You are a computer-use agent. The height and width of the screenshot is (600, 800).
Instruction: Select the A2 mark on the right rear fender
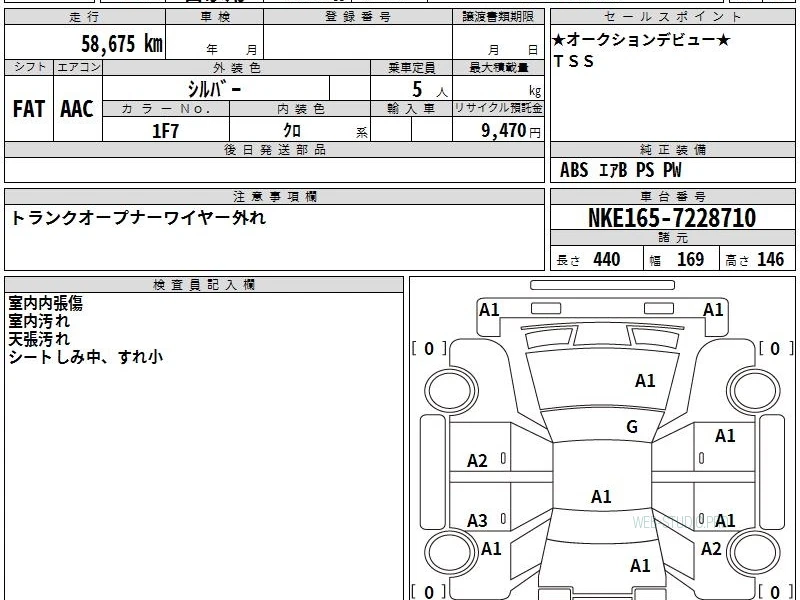(x=711, y=549)
